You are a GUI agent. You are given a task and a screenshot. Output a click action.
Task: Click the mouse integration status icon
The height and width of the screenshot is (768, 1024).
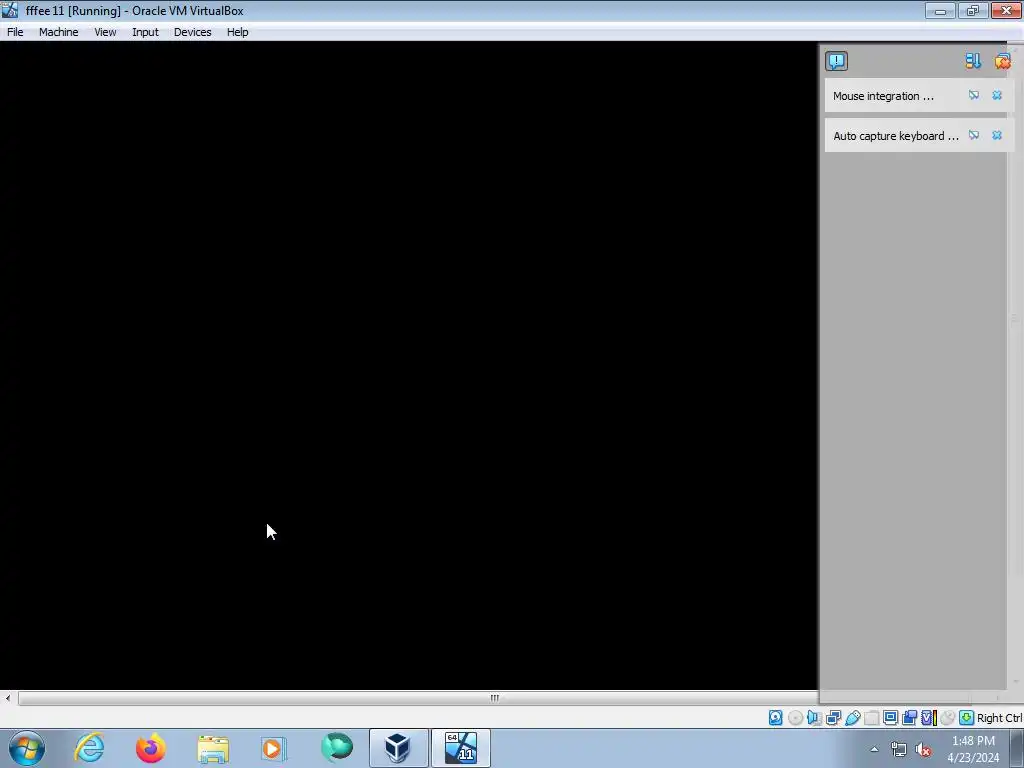coord(948,718)
